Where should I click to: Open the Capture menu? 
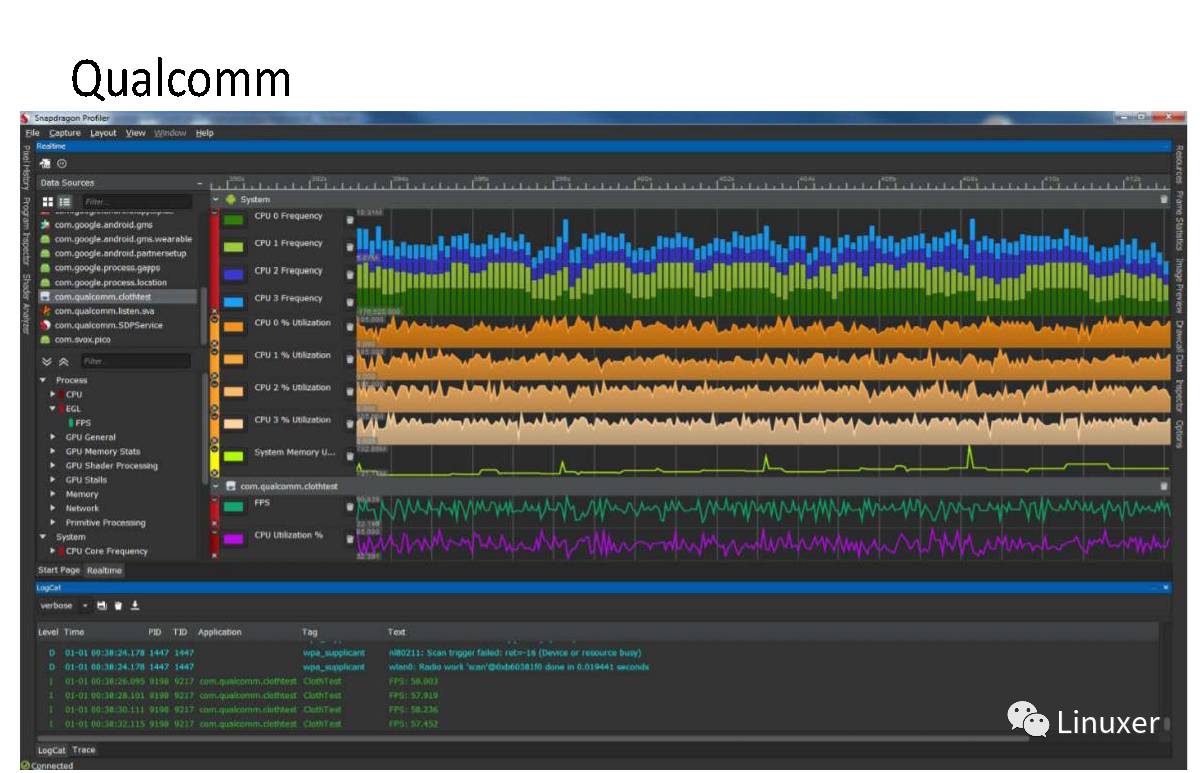pos(65,133)
